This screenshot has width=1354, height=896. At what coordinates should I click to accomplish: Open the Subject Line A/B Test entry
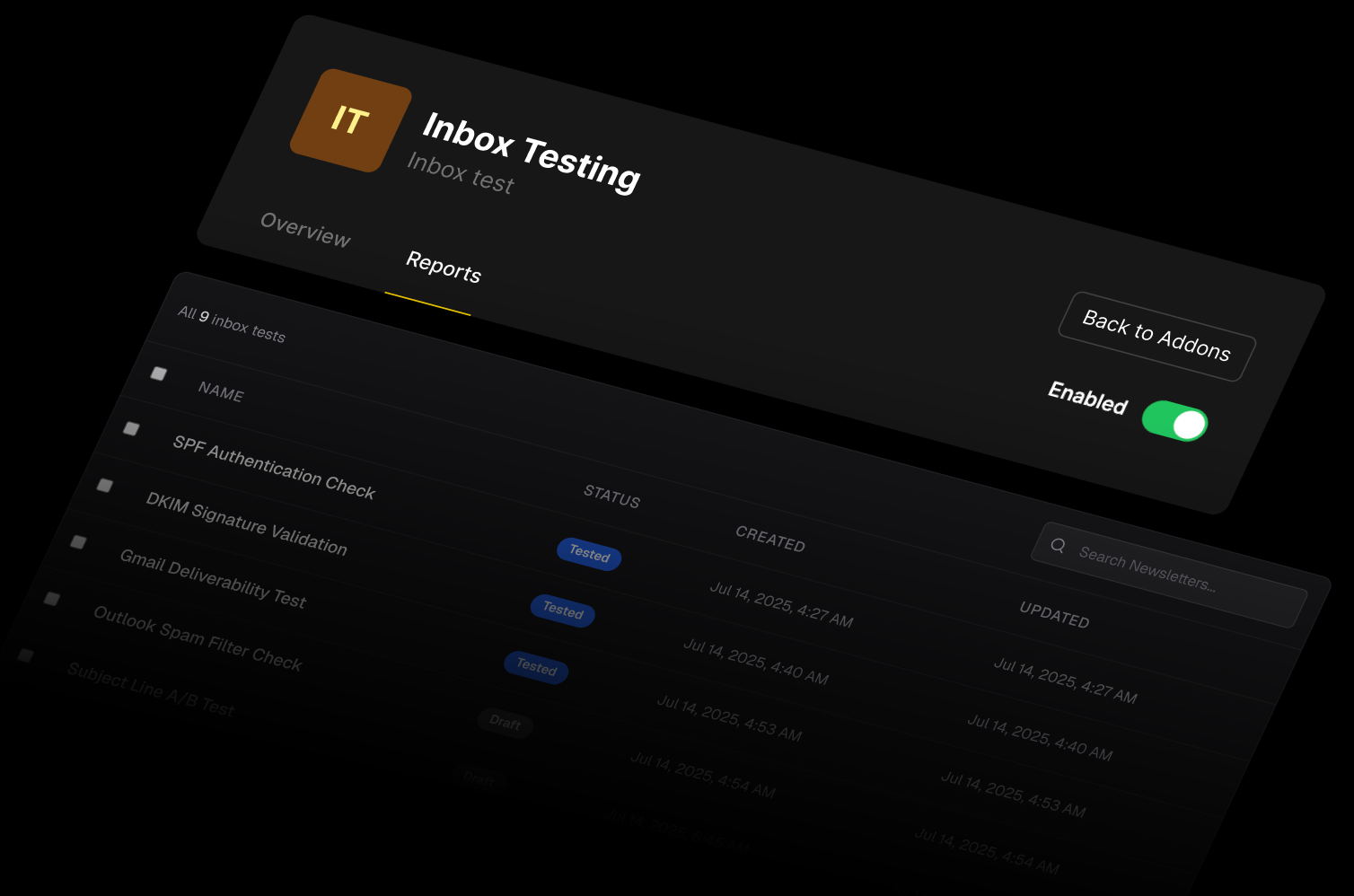151,690
